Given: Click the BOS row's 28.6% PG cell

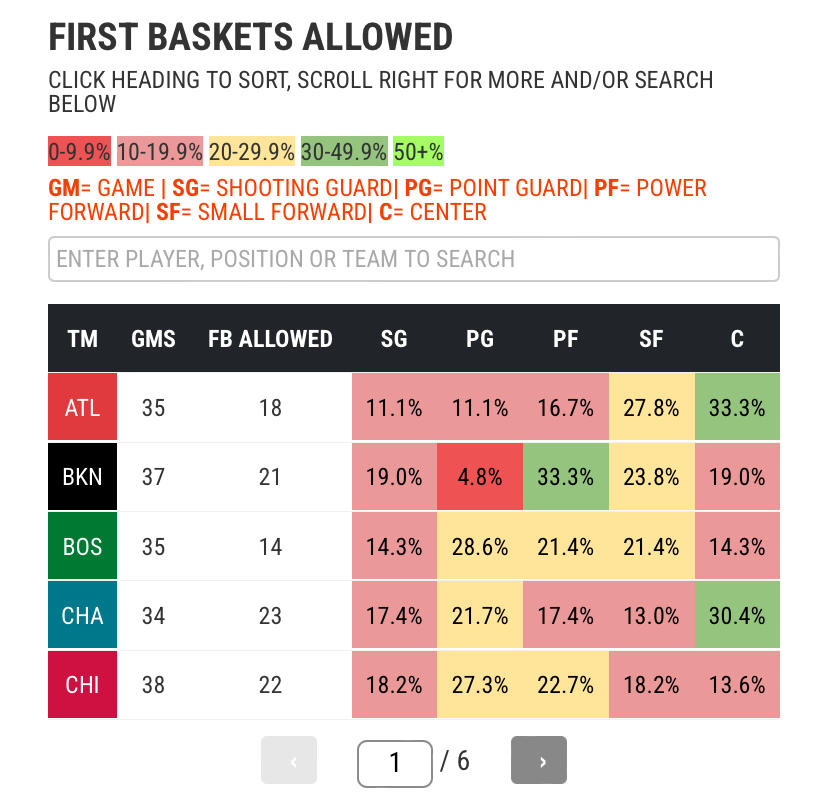Looking at the screenshot, I should click(480, 546).
